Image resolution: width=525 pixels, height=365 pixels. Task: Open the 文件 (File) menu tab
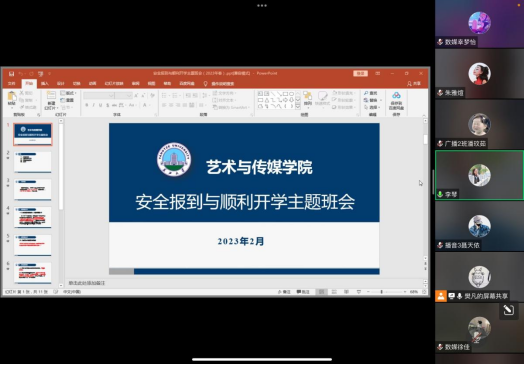pyautogui.click(x=12, y=83)
